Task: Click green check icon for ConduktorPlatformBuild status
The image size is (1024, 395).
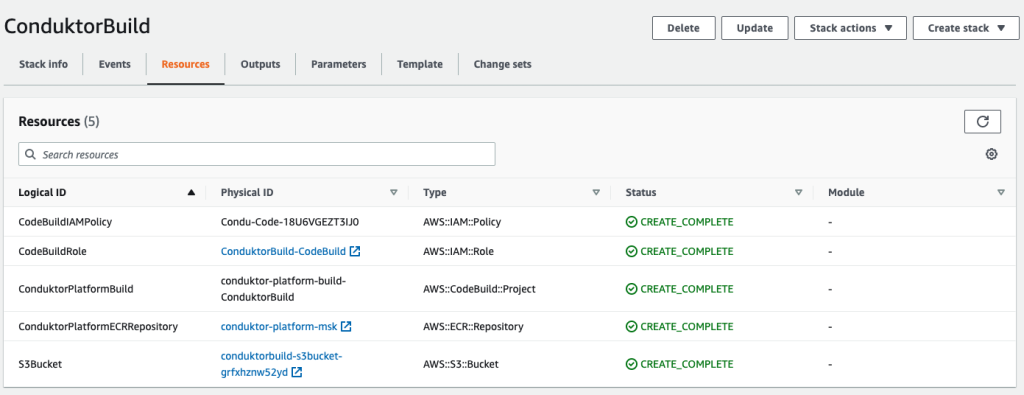Action: (631, 289)
